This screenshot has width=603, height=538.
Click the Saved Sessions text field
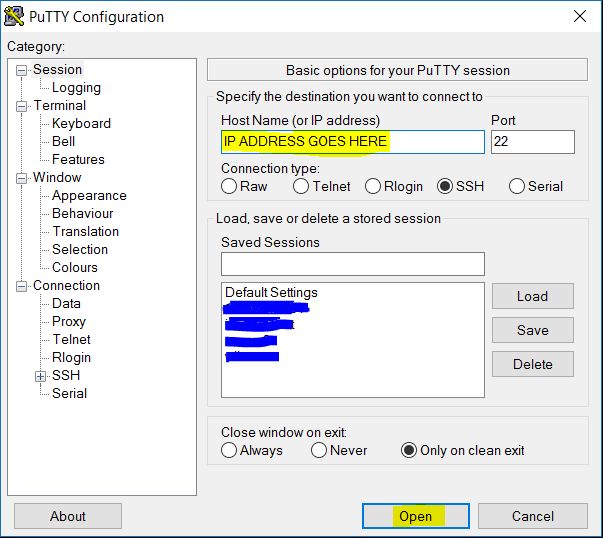click(x=353, y=264)
